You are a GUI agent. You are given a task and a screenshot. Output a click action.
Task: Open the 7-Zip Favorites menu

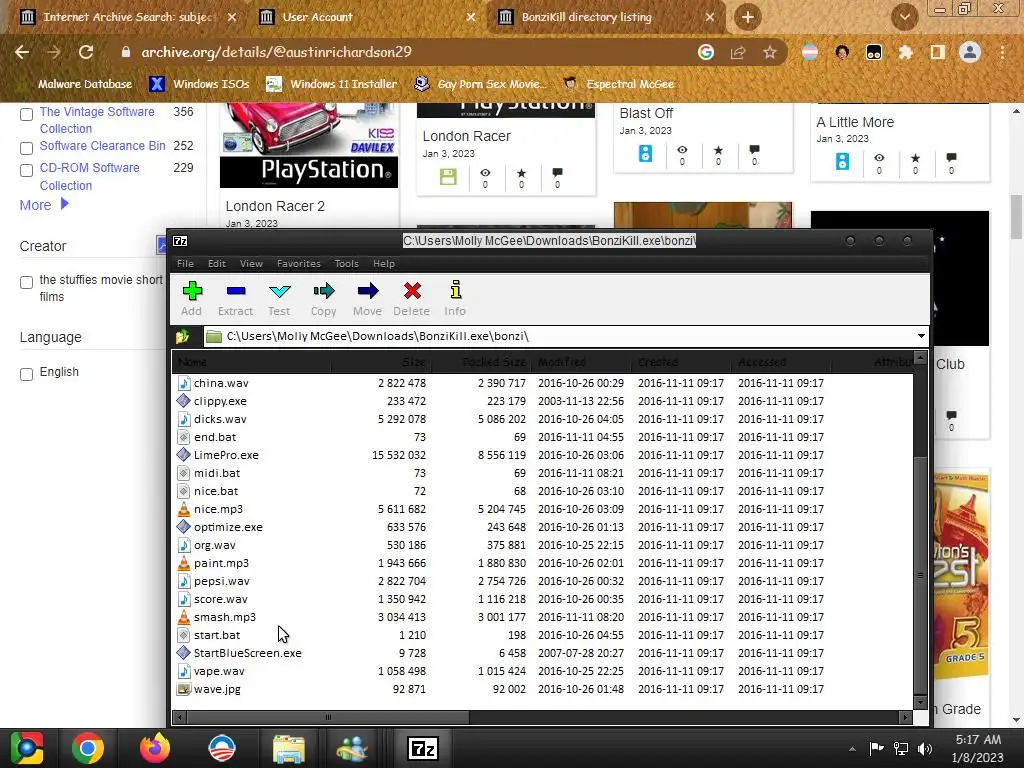[298, 264]
